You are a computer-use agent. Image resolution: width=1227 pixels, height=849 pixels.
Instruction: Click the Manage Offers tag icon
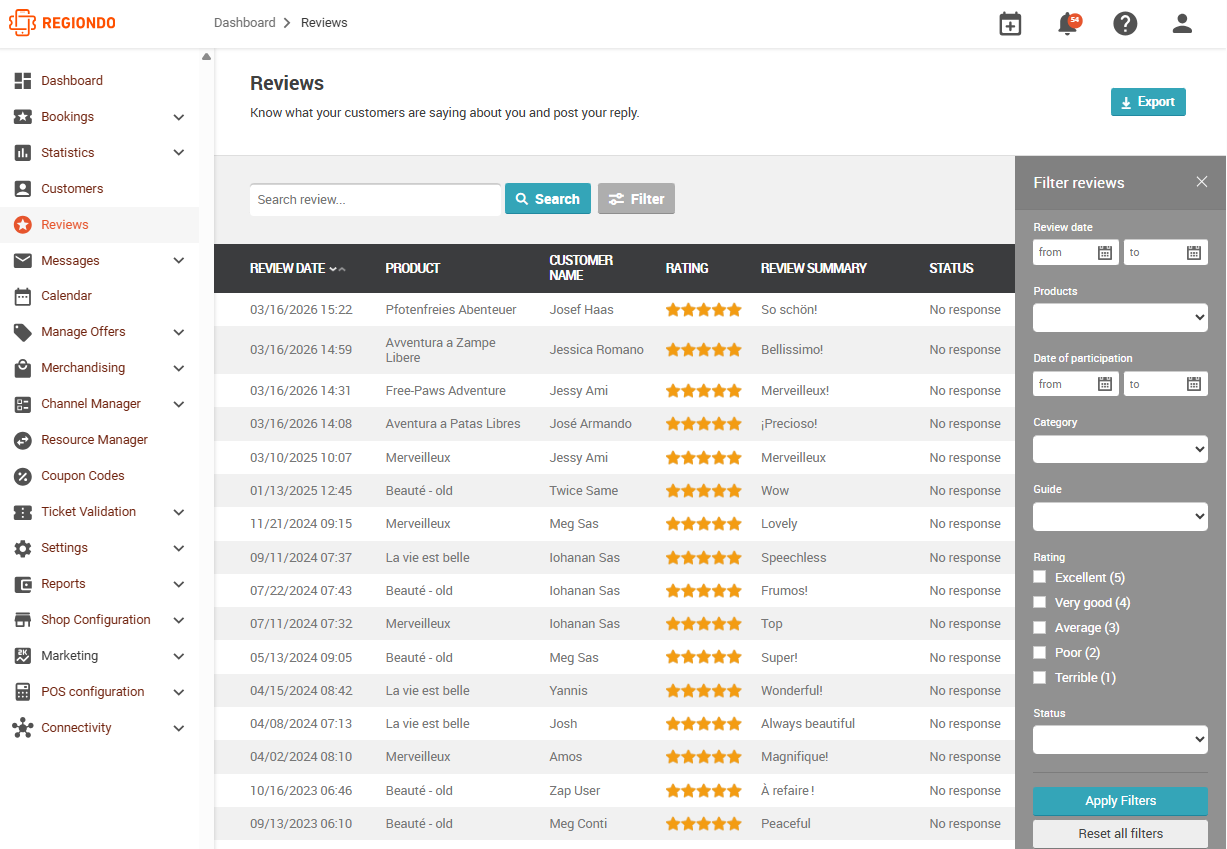(x=23, y=332)
